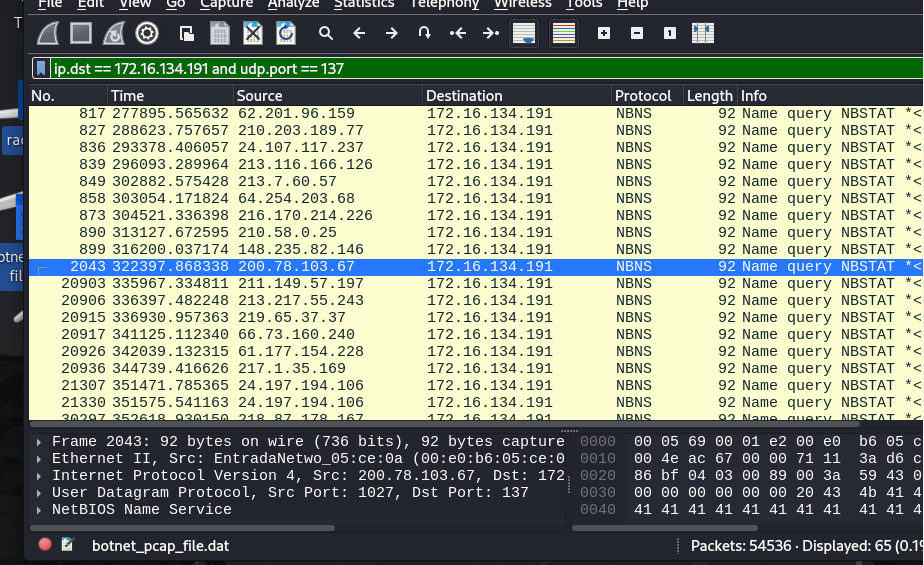Viewport: 924px width, 565px height.
Task: Expand the NetBIOS Name Service section
Action: coord(39,510)
